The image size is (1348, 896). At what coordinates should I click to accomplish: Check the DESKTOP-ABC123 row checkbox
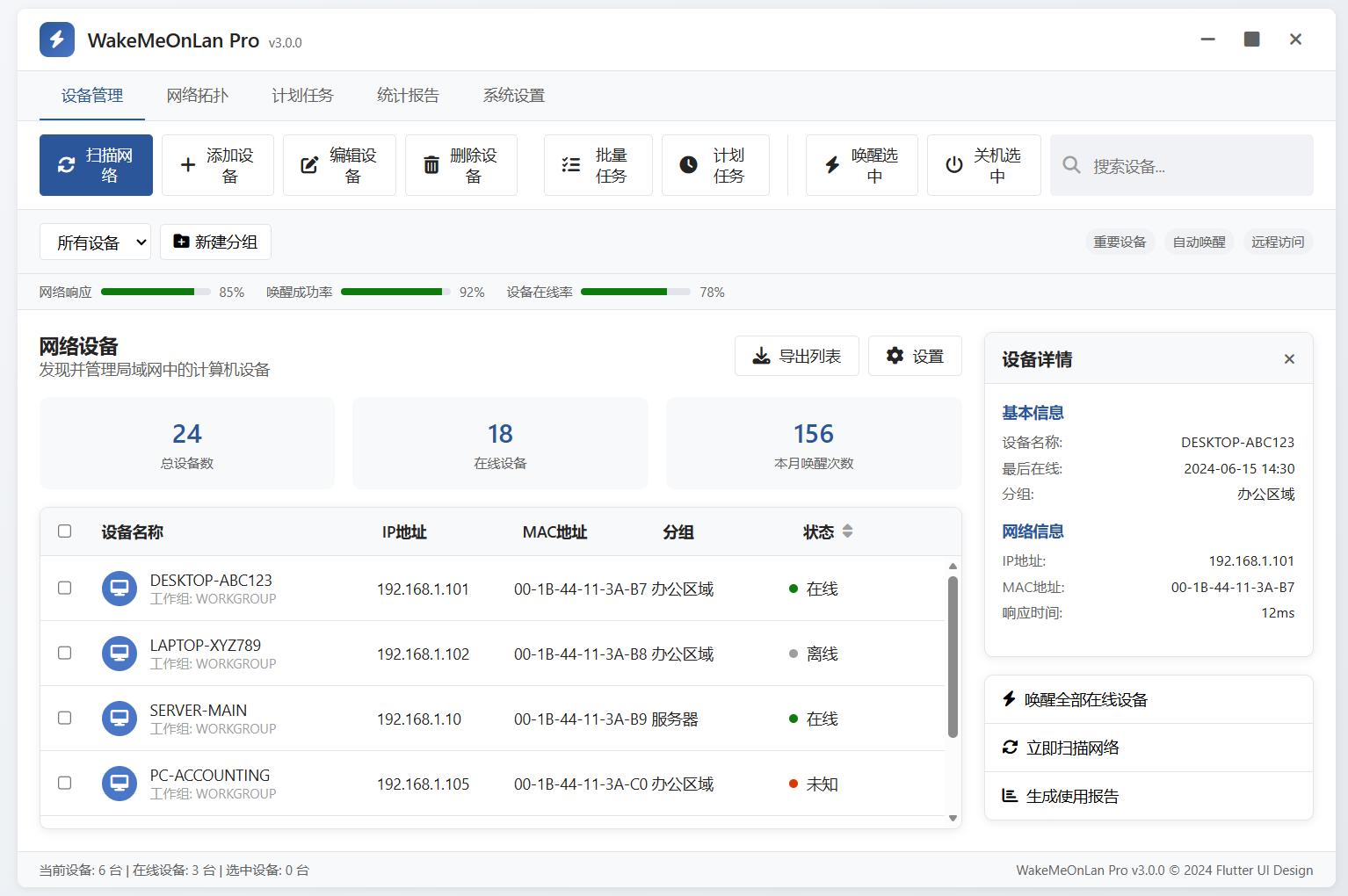coord(64,588)
